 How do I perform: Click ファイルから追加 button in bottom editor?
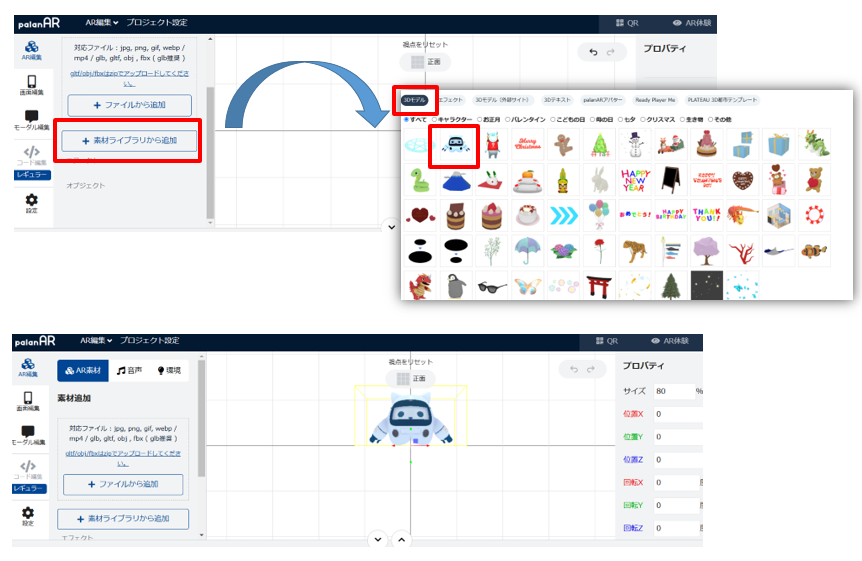tap(123, 485)
